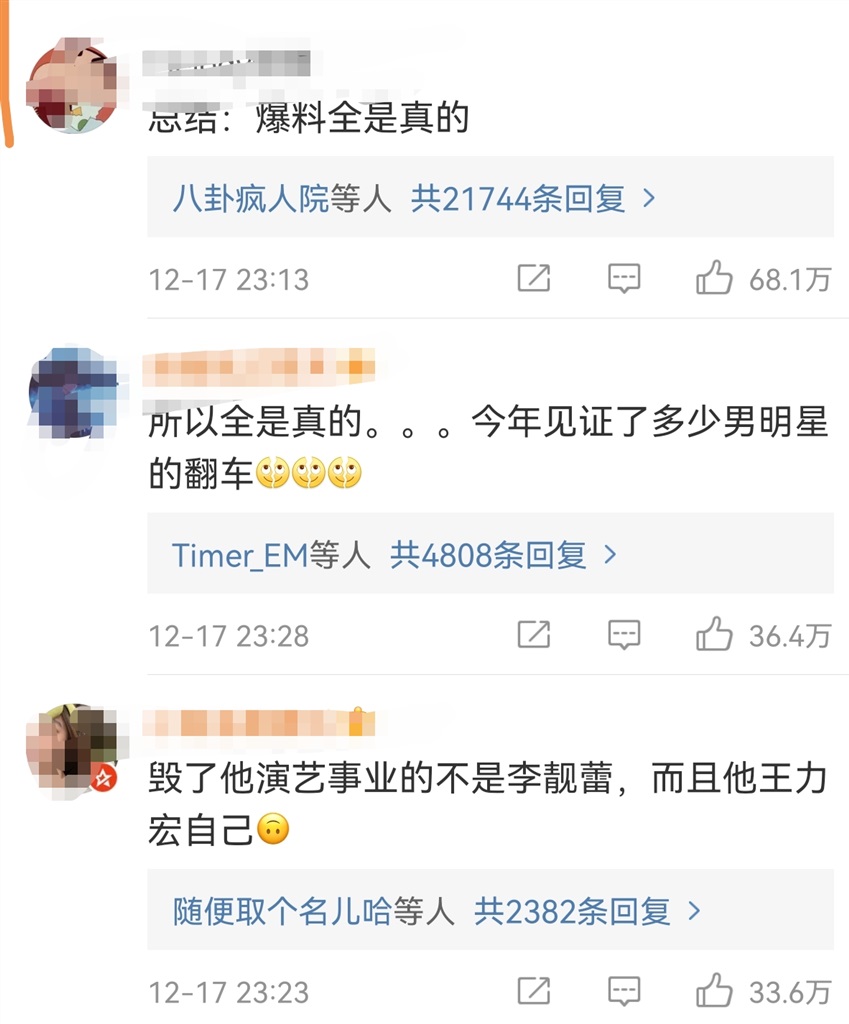Reply to the 12-17 23:23 comment
This screenshot has width=849, height=1024.
(x=624, y=991)
